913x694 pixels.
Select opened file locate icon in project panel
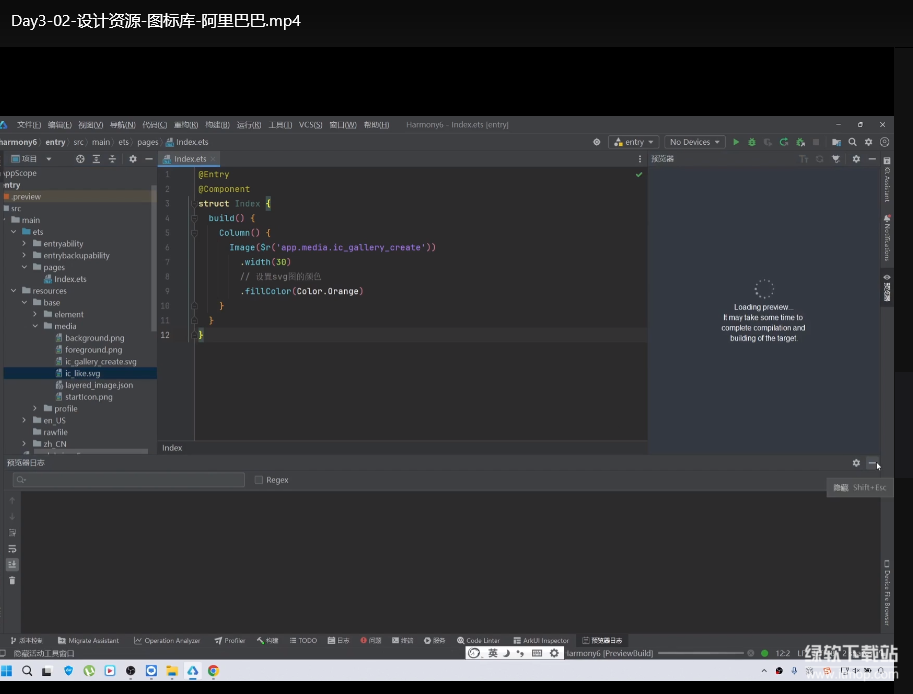(x=80, y=159)
